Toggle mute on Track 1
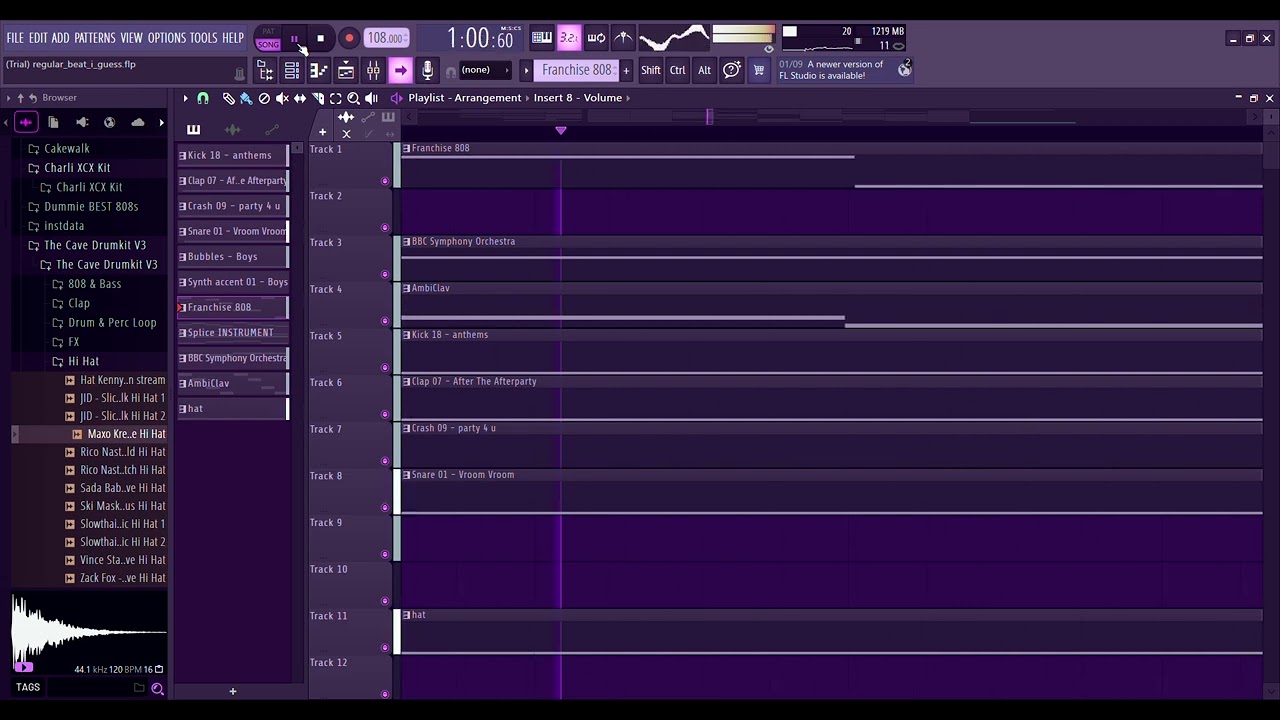Image resolution: width=1280 pixels, height=720 pixels. [385, 181]
